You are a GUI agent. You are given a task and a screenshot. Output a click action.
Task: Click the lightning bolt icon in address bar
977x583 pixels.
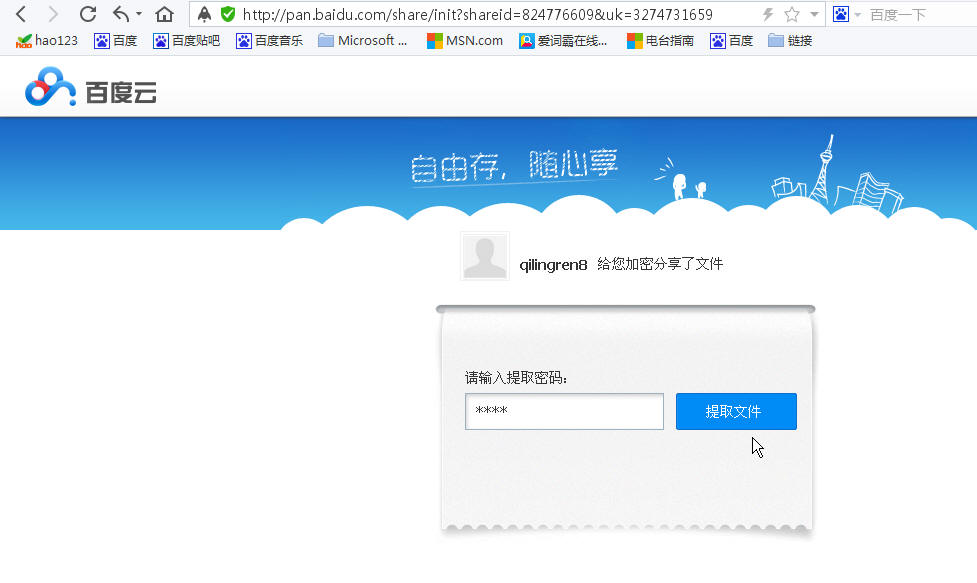(768, 14)
